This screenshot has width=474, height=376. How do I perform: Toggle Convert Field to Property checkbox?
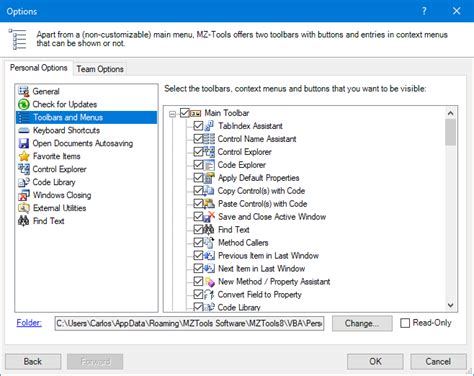198,295
